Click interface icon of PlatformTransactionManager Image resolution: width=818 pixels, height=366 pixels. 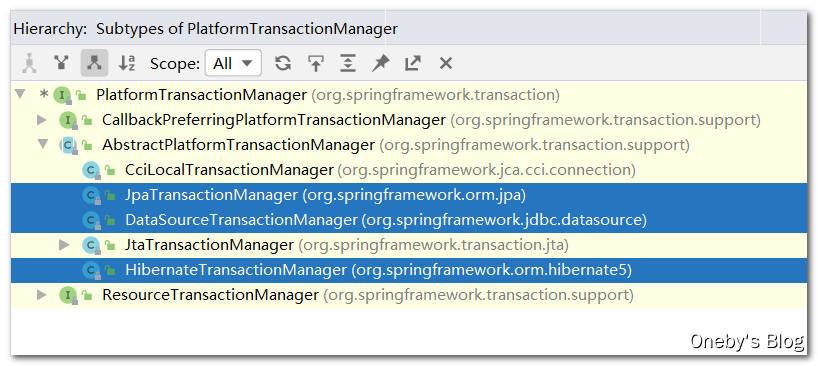[63, 95]
